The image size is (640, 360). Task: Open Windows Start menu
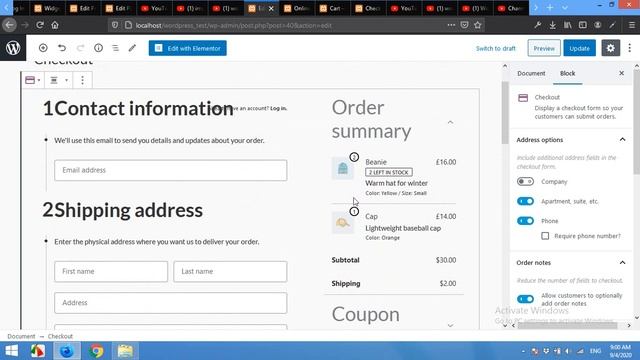pyautogui.click(x=11, y=351)
